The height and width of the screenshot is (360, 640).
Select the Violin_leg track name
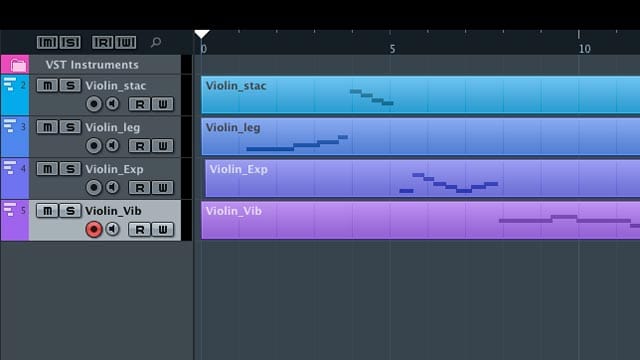[x=113, y=128]
